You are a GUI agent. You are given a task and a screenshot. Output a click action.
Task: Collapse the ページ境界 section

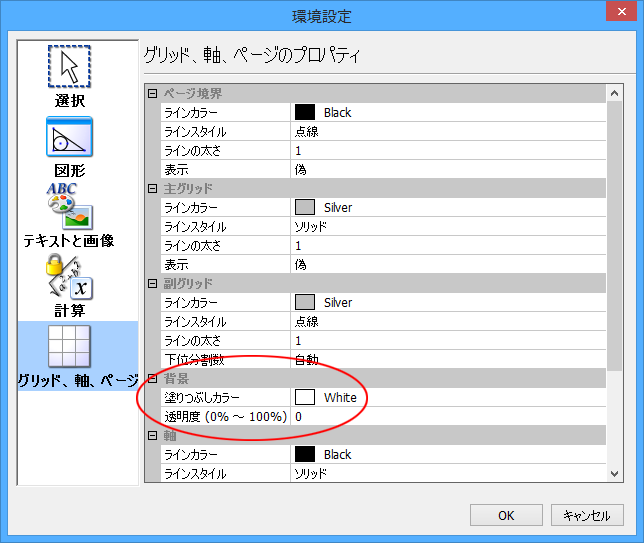153,94
